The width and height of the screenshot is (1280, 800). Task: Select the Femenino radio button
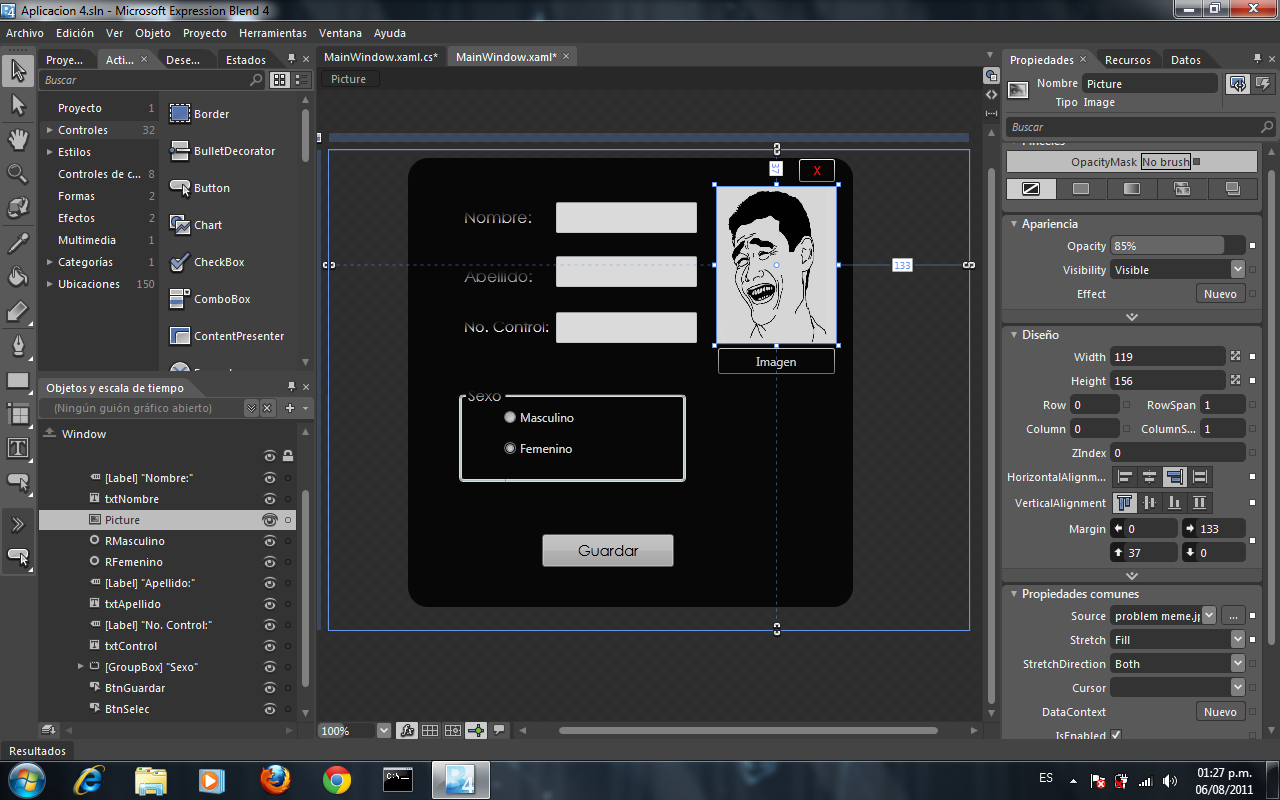[x=510, y=448]
